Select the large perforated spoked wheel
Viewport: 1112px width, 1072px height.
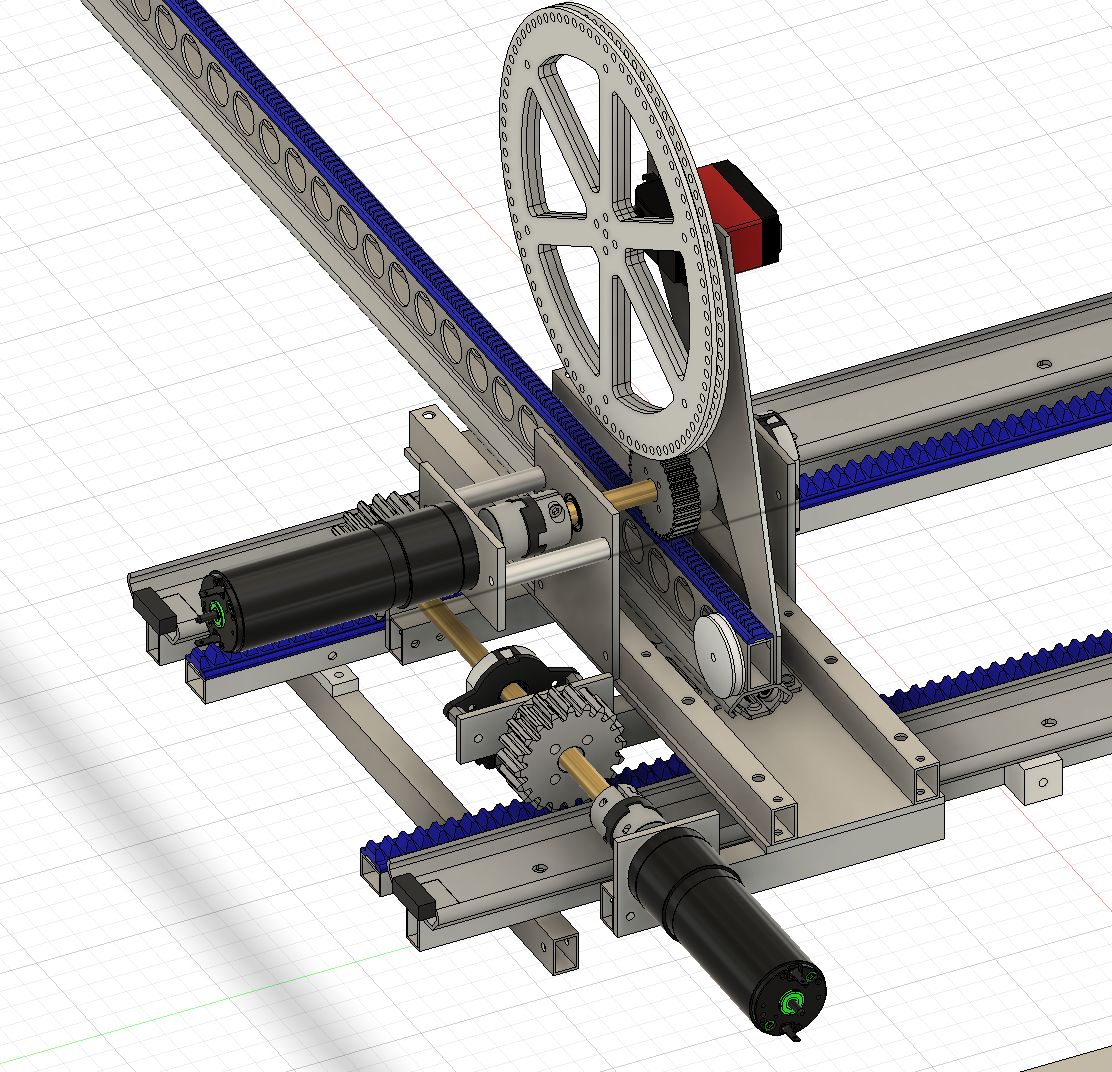click(613, 230)
